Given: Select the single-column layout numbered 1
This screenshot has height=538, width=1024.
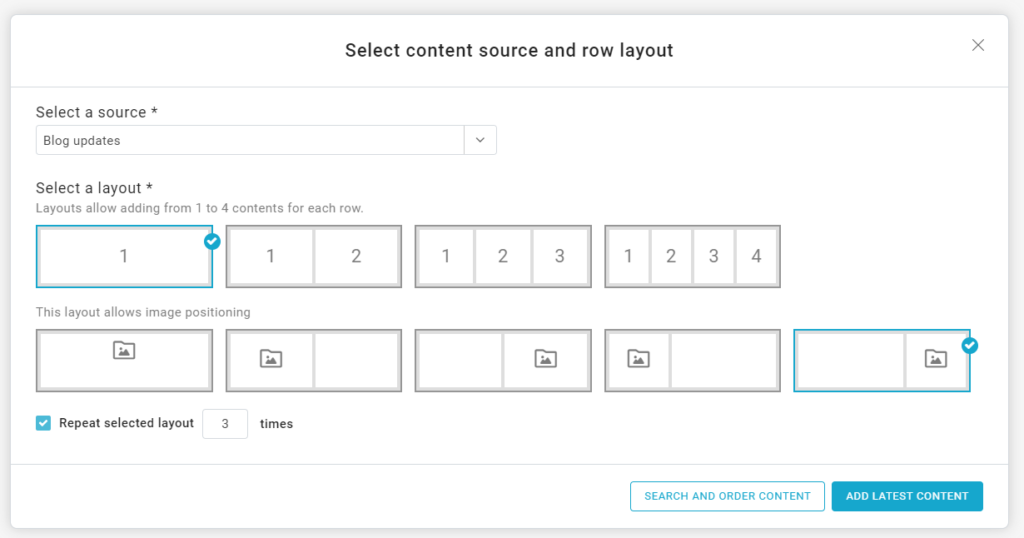Looking at the screenshot, I should 124,256.
